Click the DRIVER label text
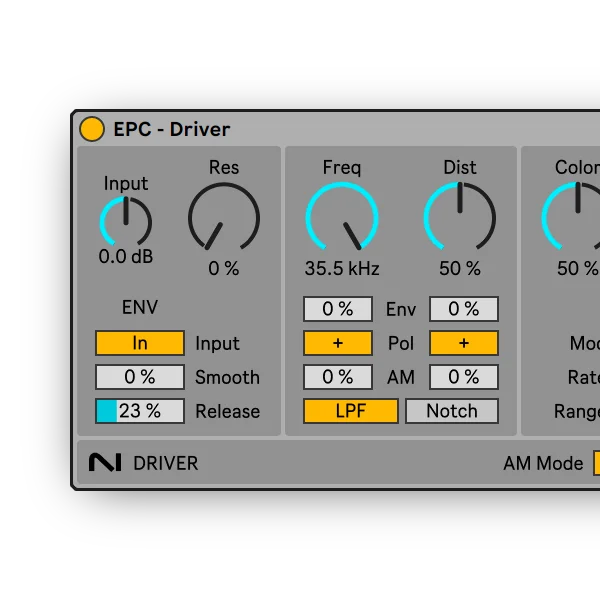The width and height of the screenshot is (600, 600). (166, 463)
